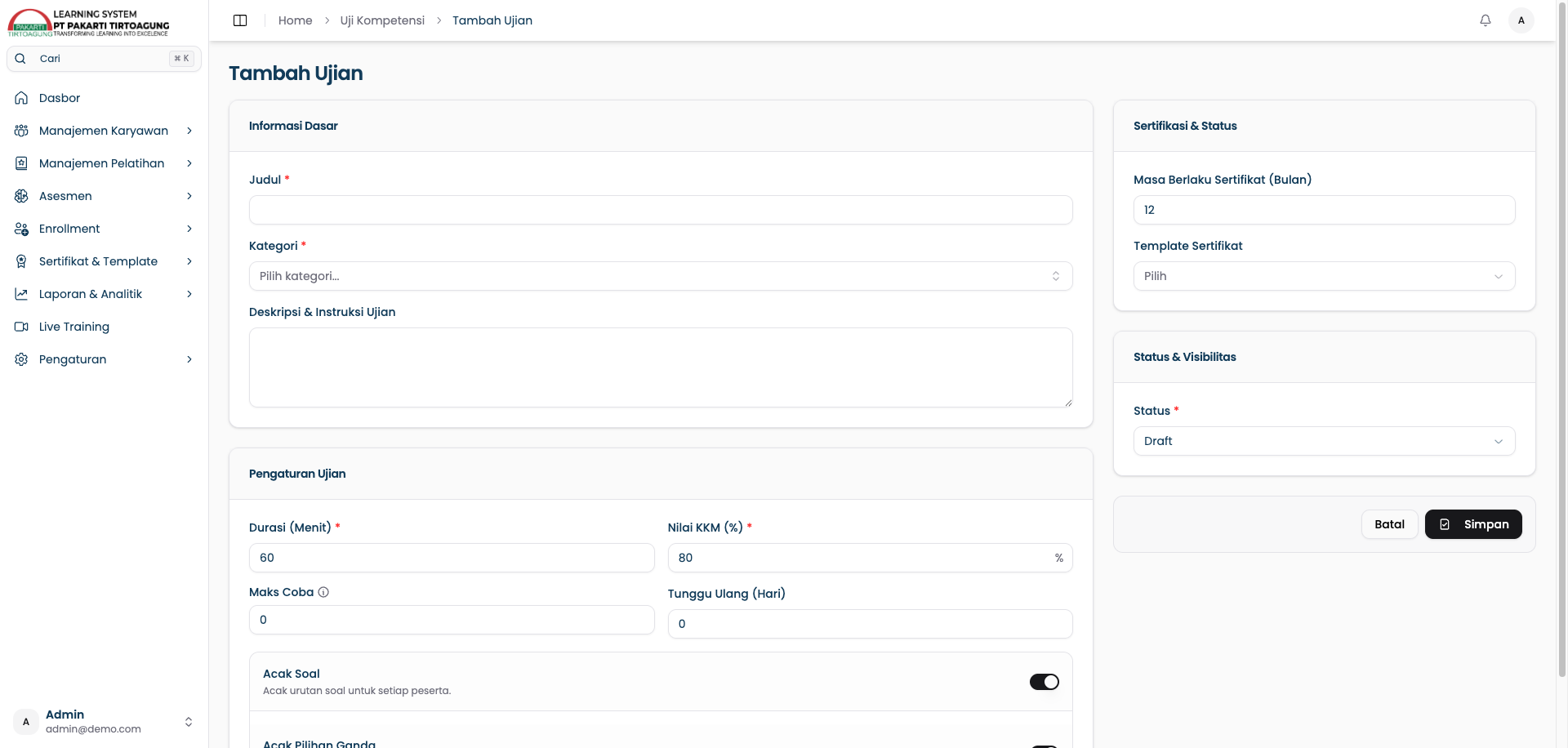Screen dimensions: 1568x748
Task: Click the Simpan button
Action: tap(1473, 524)
